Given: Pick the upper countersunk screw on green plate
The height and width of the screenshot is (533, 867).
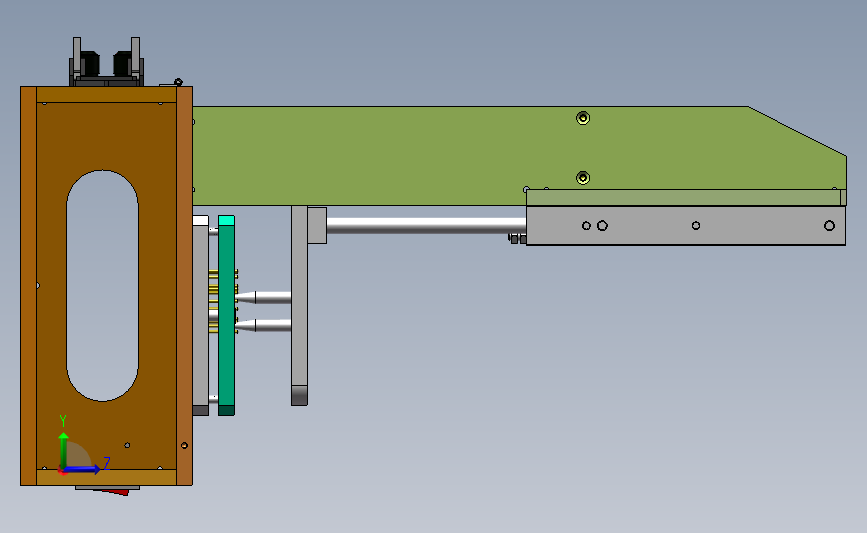Looking at the screenshot, I should (x=583, y=118).
